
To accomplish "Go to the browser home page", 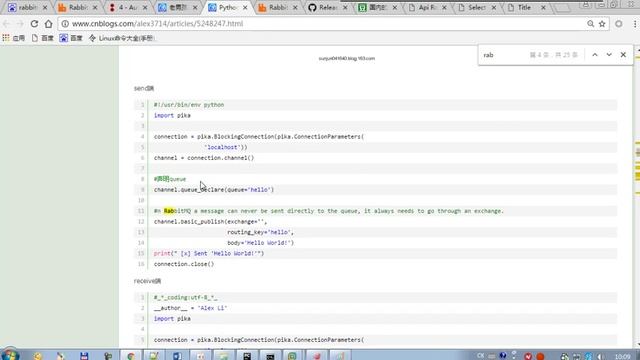I will tap(49, 24).
